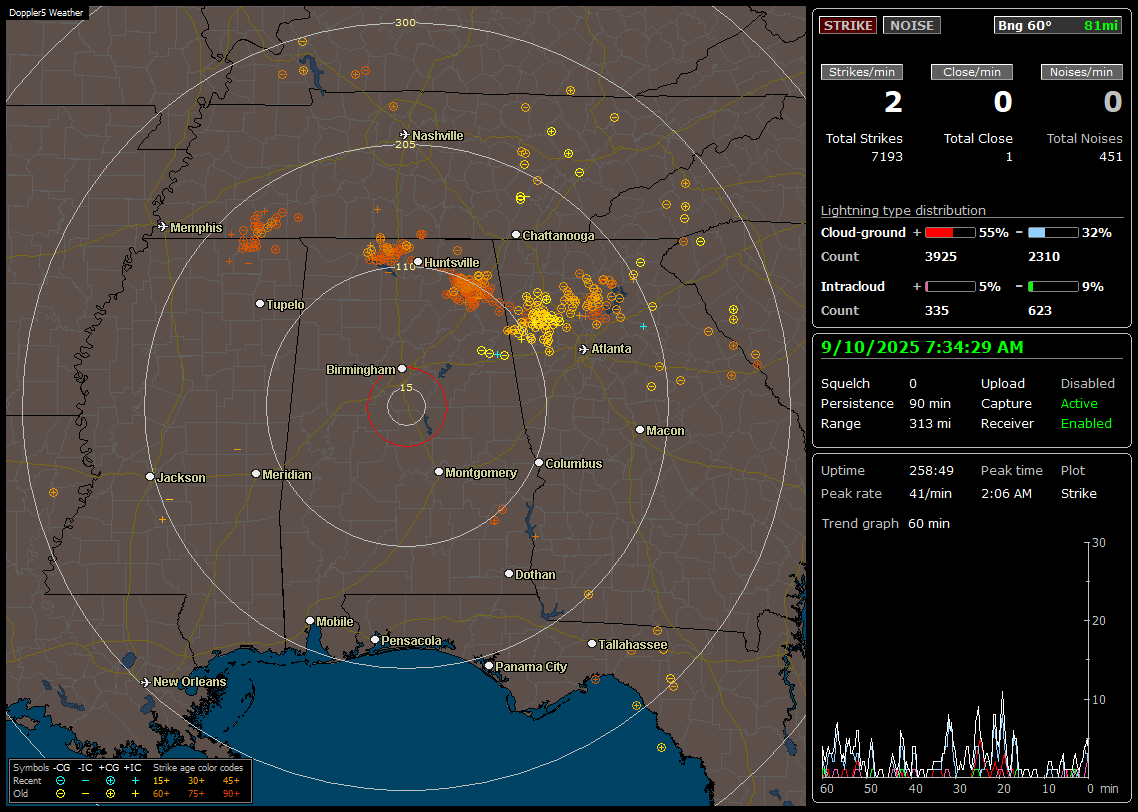Screen dimensions: 1138x812
Task: Click the Peak time value 2:06 AM
Action: click(x=1006, y=493)
